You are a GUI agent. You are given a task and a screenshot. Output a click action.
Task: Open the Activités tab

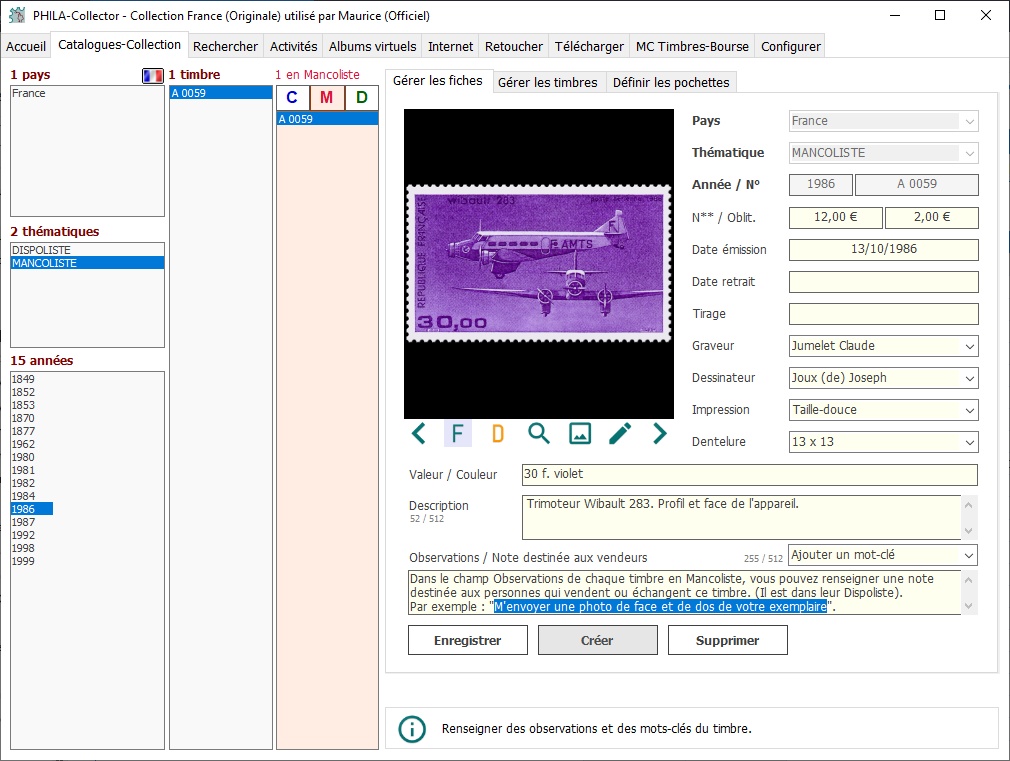[x=293, y=46]
